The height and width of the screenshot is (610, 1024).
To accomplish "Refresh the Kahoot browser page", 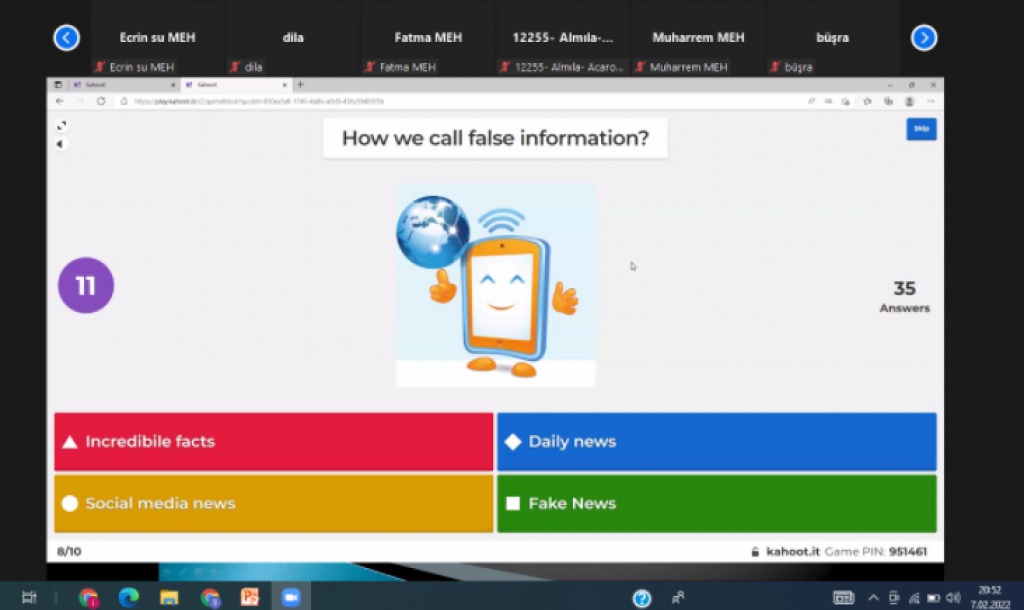I will point(101,101).
